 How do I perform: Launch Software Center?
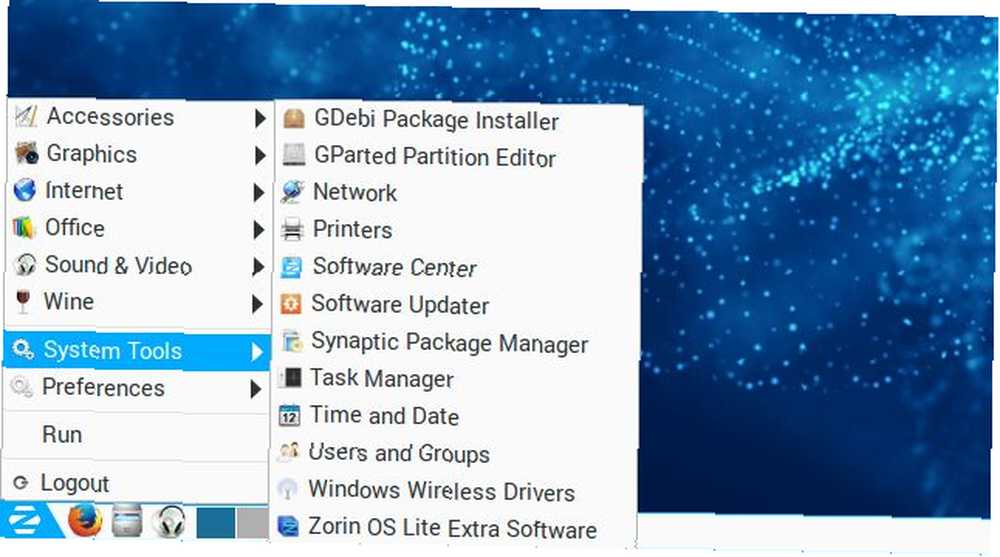(455, 267)
